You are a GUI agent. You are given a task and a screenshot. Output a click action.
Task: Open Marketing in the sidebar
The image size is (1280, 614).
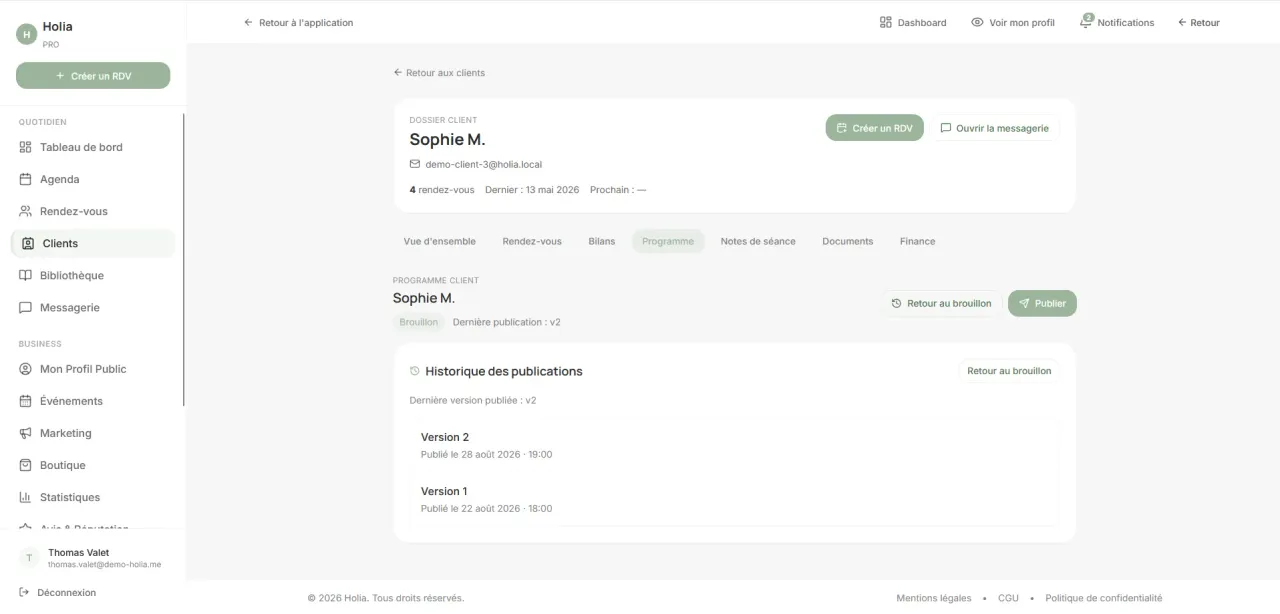point(93,433)
